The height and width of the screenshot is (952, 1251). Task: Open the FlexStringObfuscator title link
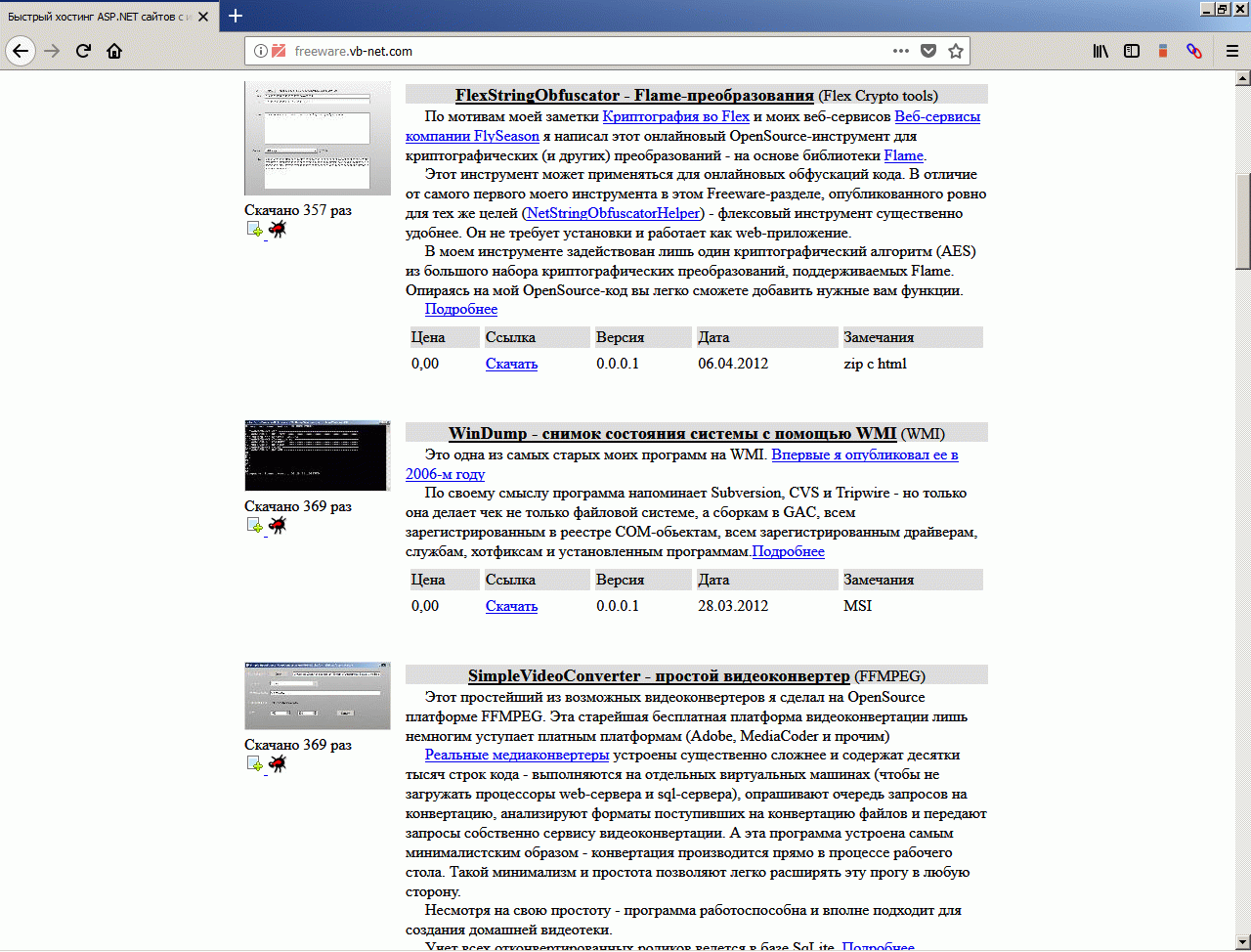tap(634, 95)
